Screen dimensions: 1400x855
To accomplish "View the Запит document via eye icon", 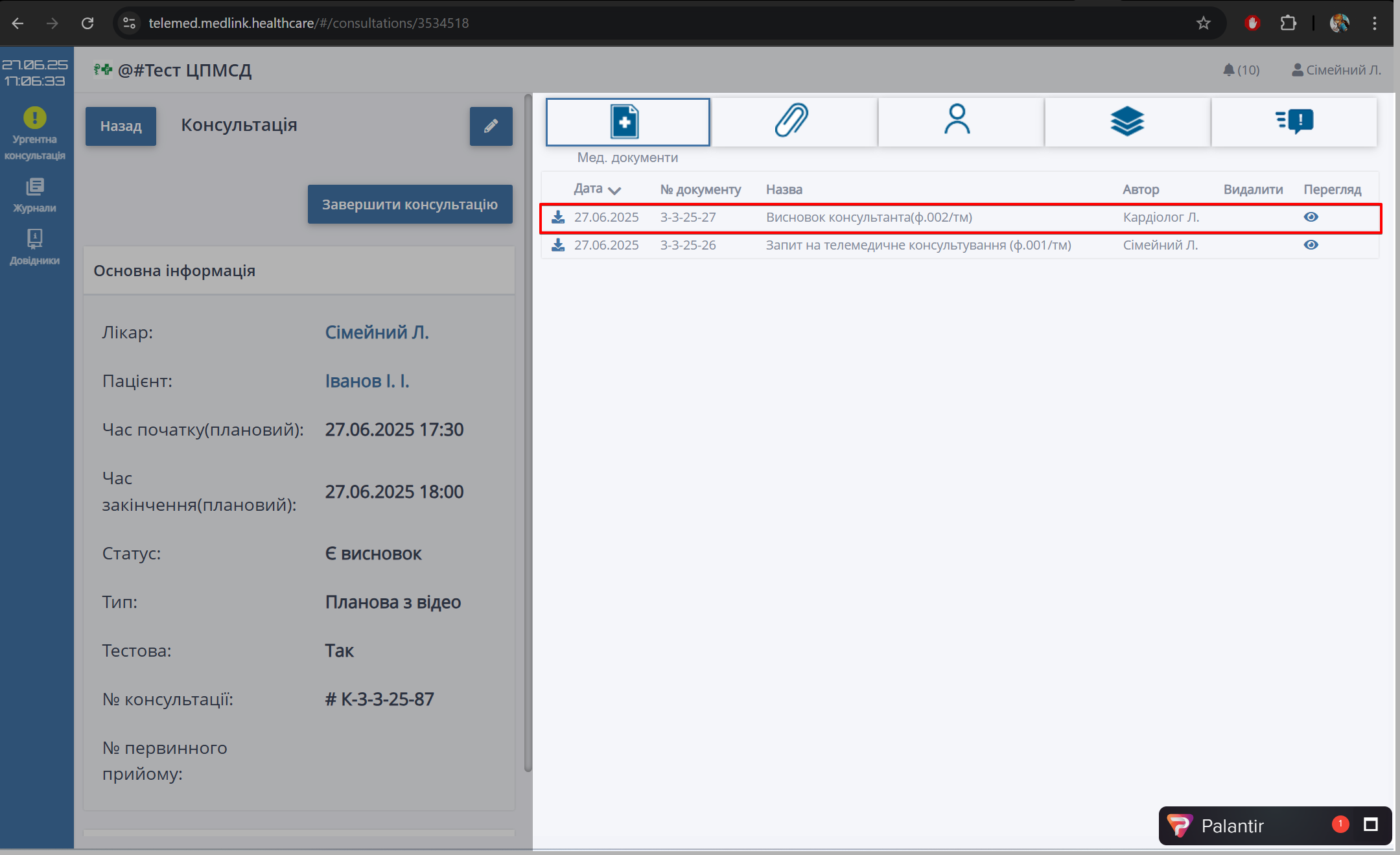I will (1311, 245).
